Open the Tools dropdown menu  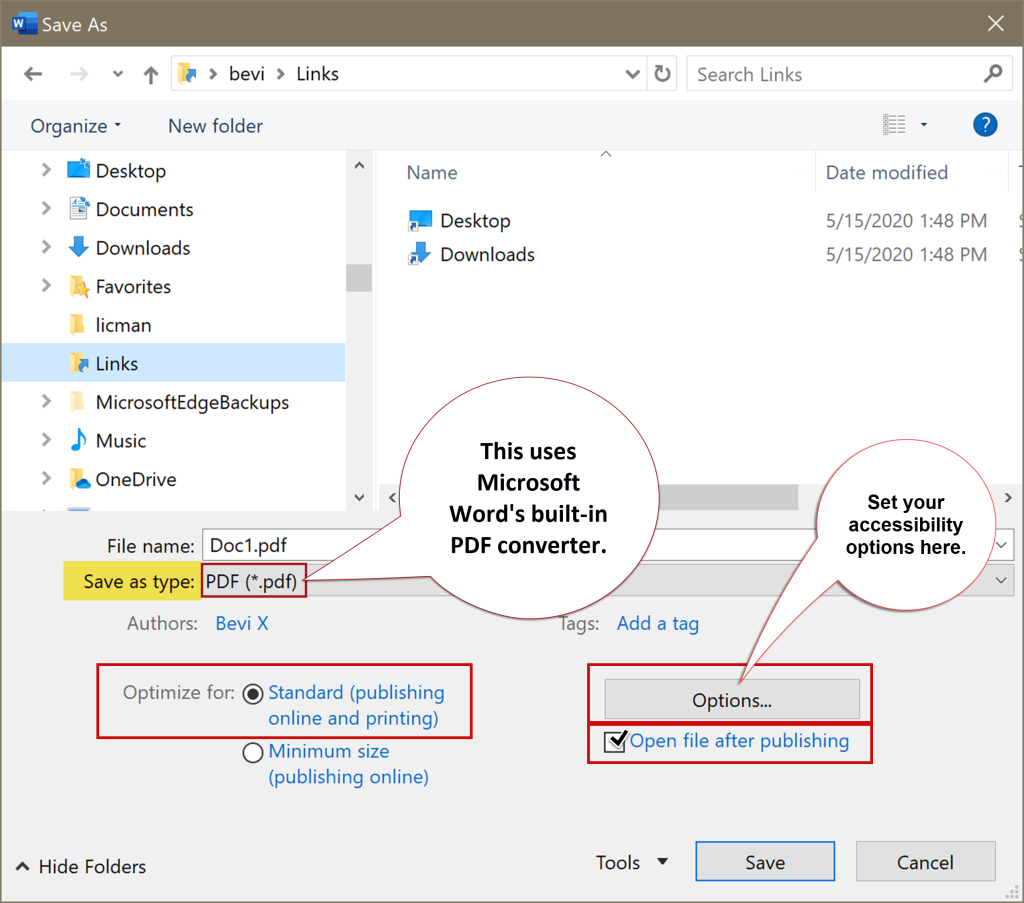632,862
